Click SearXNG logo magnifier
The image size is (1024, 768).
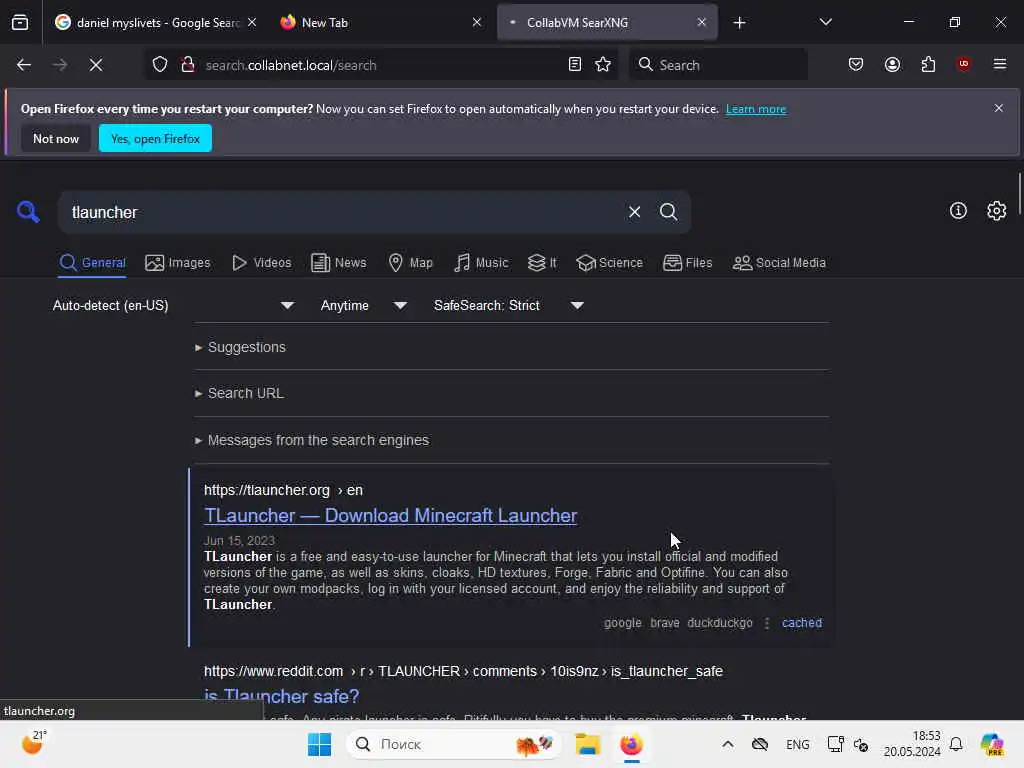click(x=28, y=212)
